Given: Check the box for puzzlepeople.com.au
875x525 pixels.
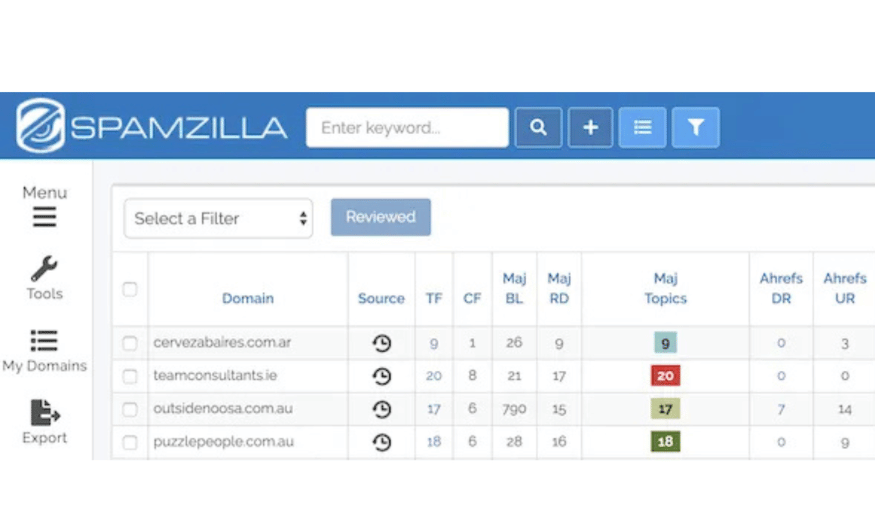Looking at the screenshot, I should (129, 442).
